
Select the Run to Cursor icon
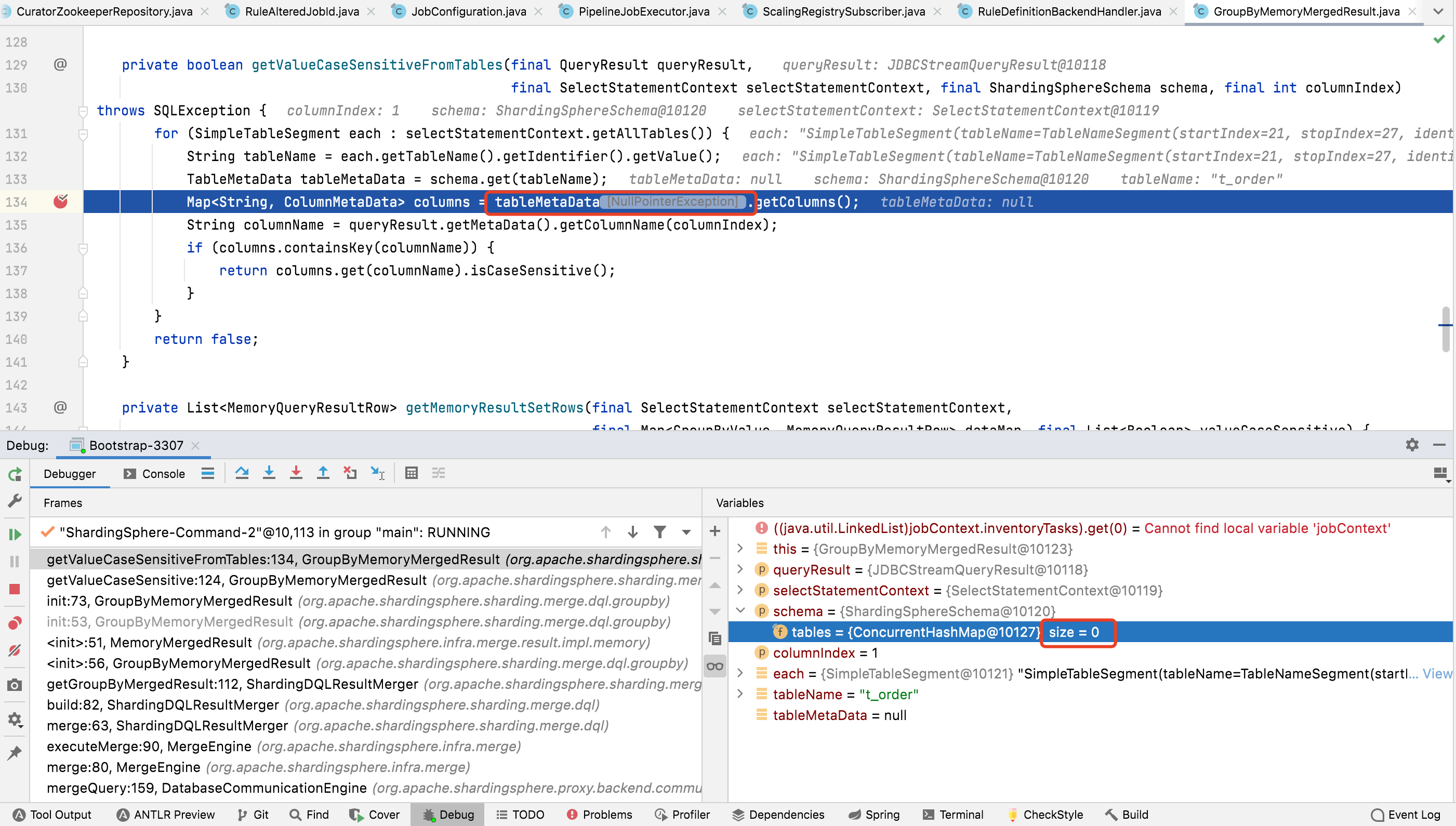[x=377, y=474]
